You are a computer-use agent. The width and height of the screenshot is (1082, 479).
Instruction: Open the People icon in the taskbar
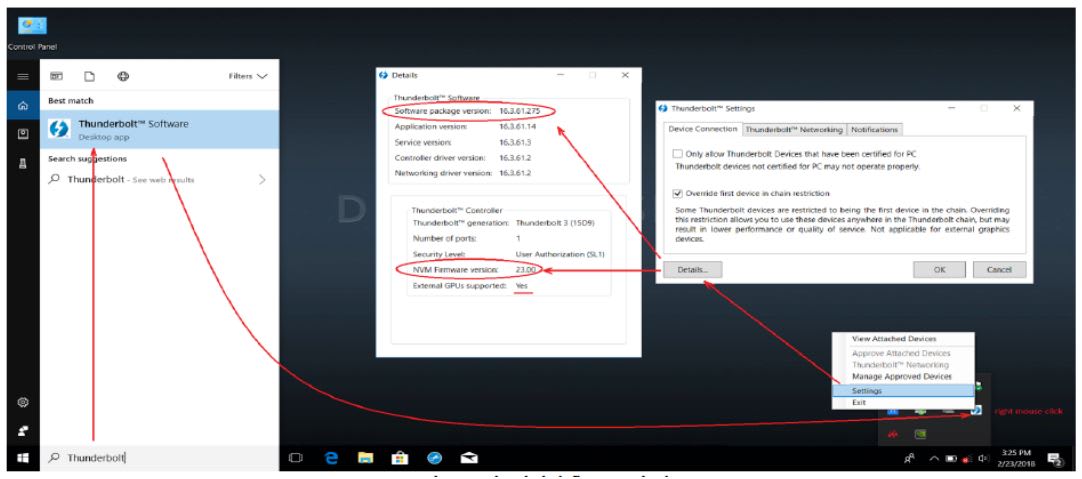[x=910, y=458]
